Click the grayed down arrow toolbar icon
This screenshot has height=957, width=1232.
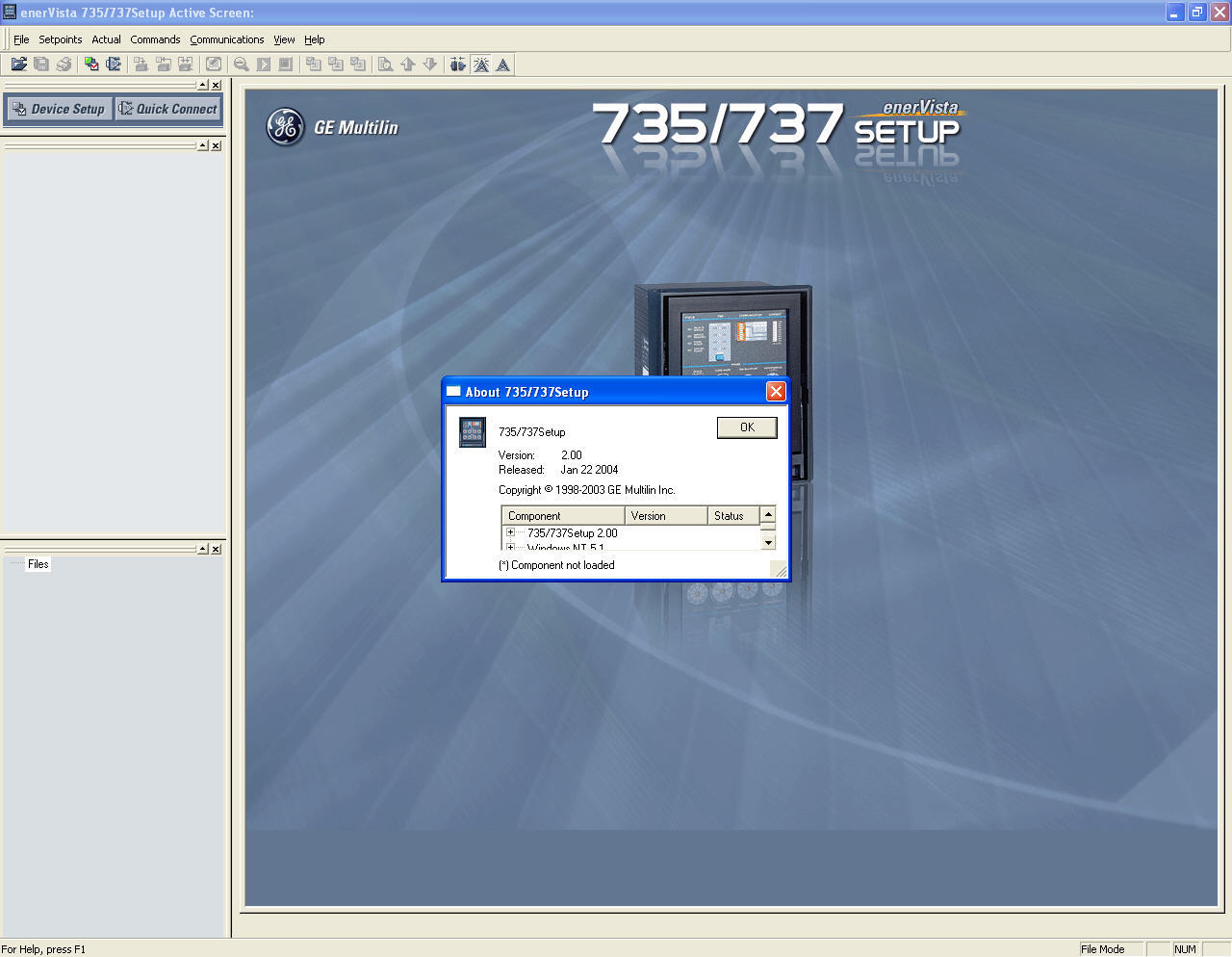[x=430, y=65]
